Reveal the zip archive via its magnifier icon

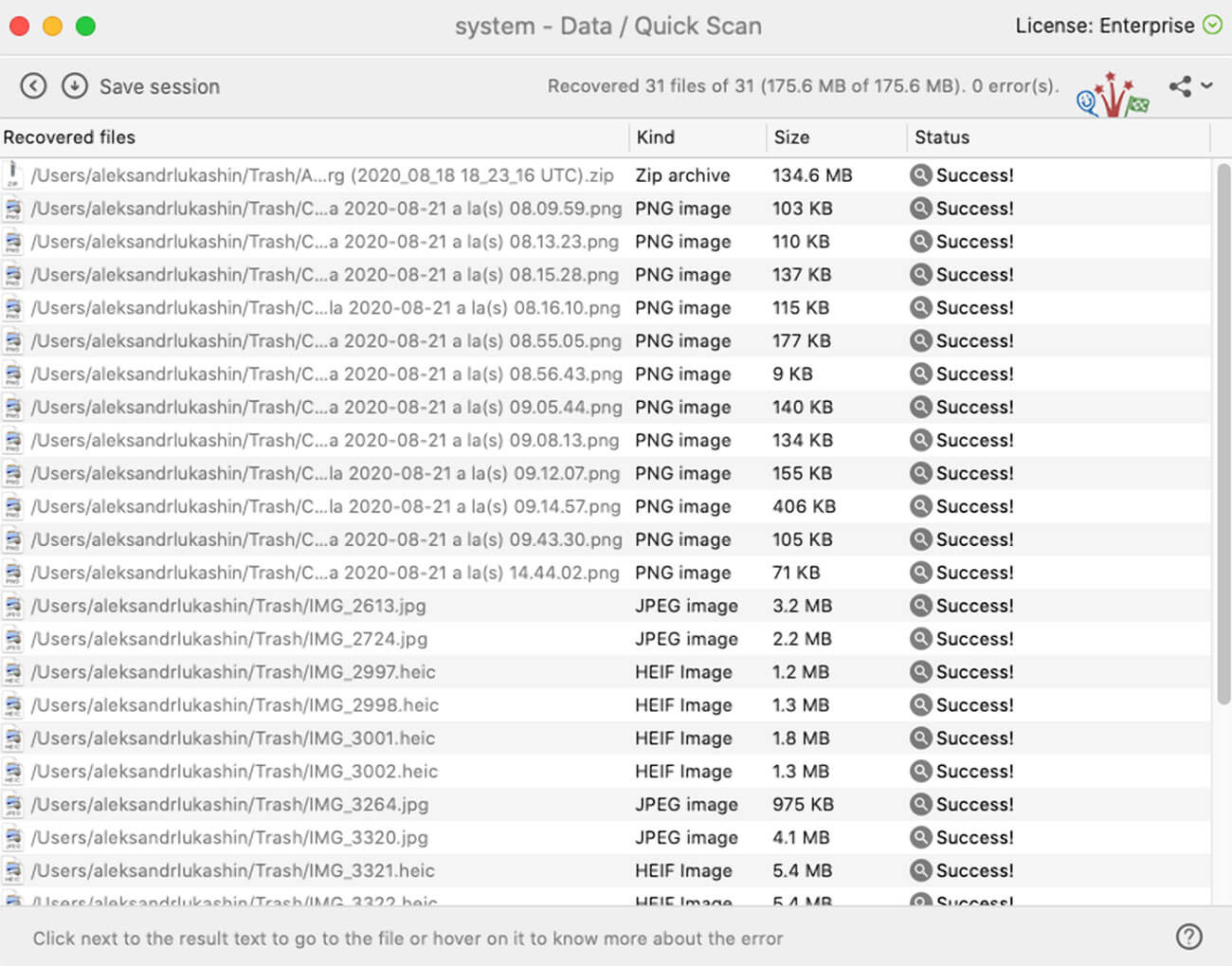pos(920,174)
